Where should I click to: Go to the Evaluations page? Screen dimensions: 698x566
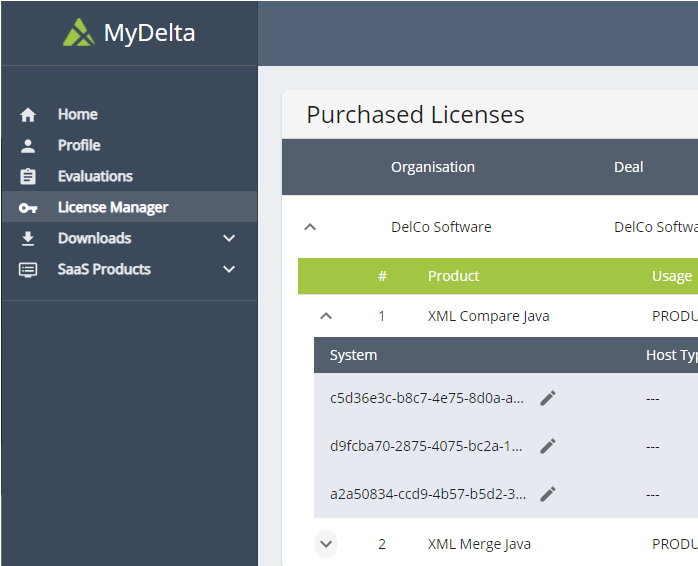tap(95, 177)
